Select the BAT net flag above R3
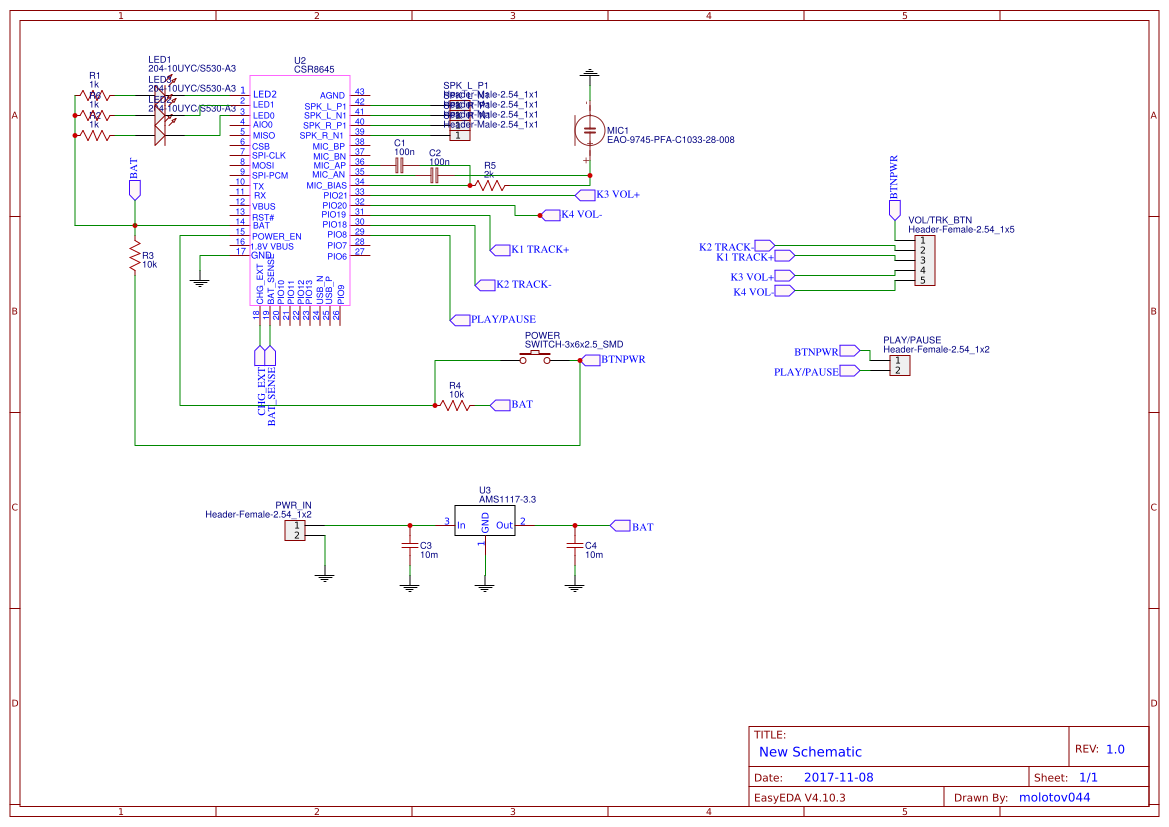The width and height of the screenshot is (1169, 827). click(133, 190)
